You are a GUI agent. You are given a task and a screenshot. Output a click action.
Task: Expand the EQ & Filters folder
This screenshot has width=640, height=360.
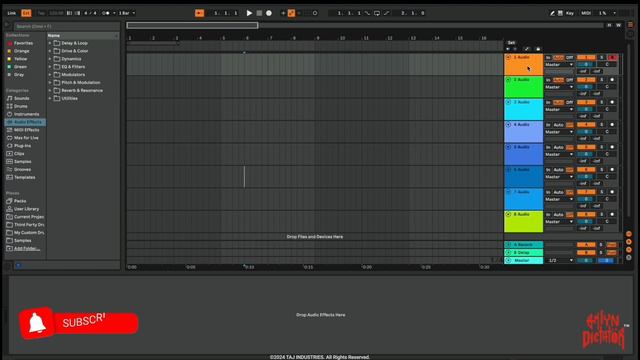point(50,67)
